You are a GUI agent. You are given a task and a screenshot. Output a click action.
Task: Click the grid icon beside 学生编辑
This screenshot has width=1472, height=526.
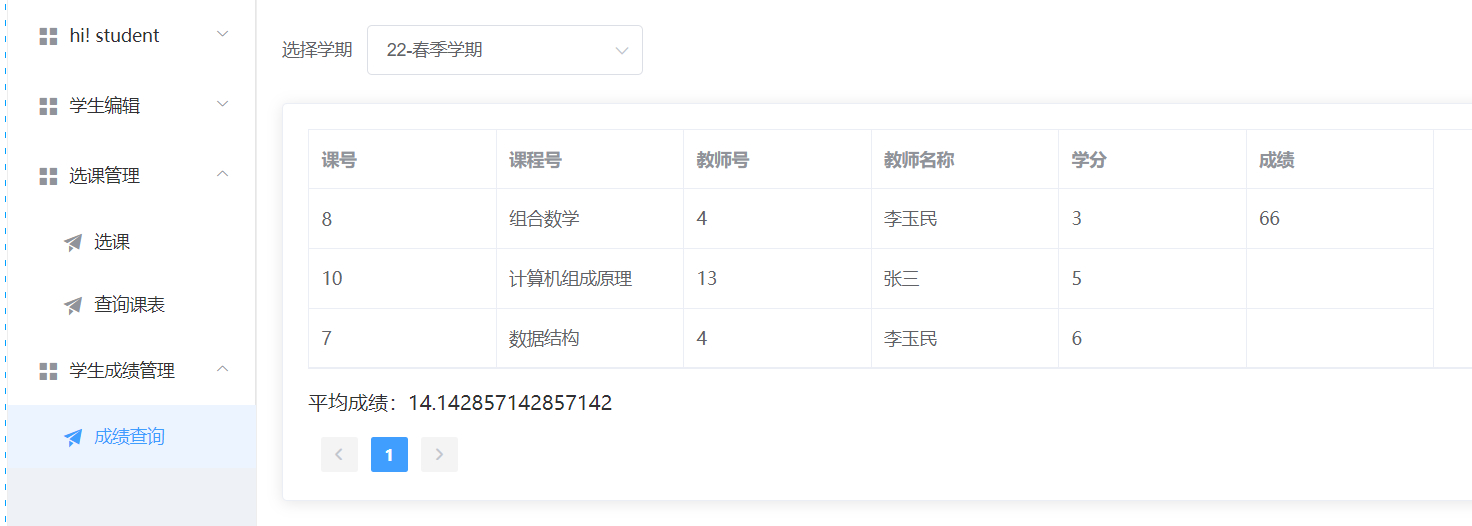click(48, 106)
